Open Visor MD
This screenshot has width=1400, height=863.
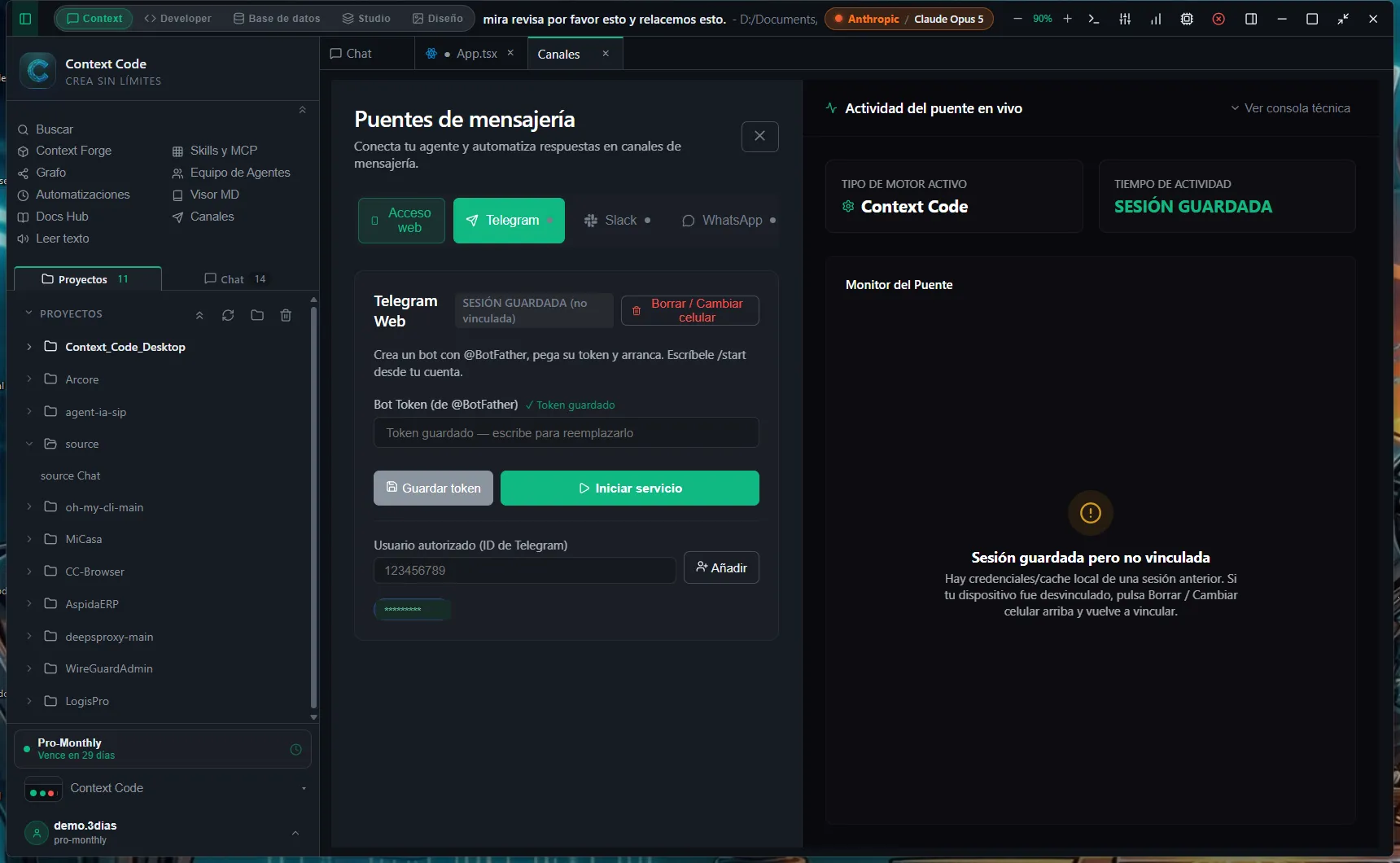[205, 195]
